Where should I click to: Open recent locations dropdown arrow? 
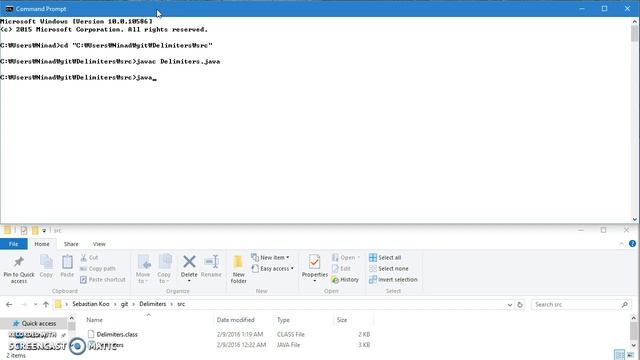[x=36, y=304]
